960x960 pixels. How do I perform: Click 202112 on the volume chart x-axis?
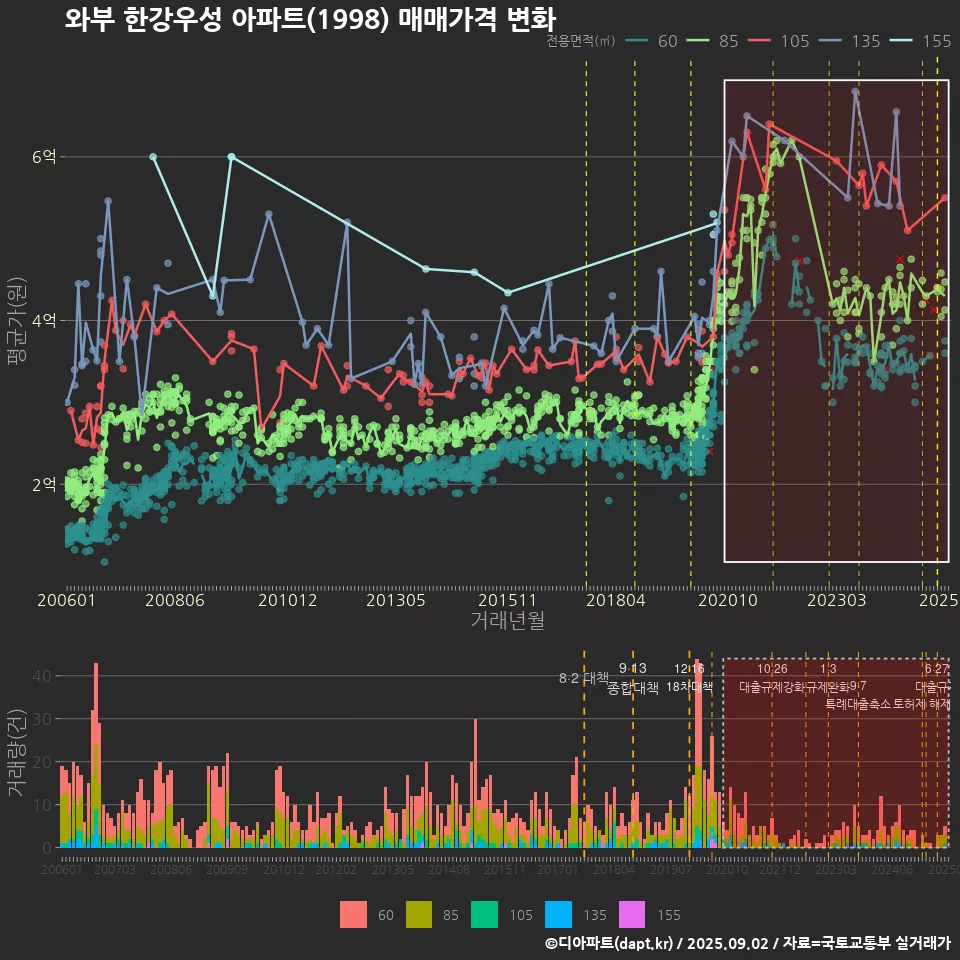click(x=779, y=869)
